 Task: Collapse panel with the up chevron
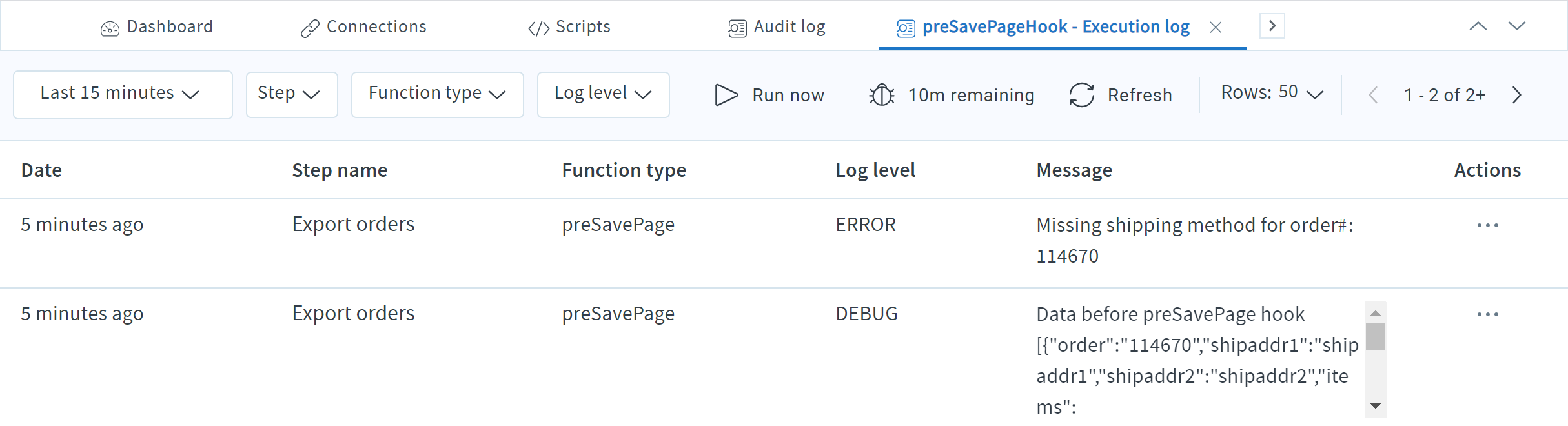click(1478, 26)
